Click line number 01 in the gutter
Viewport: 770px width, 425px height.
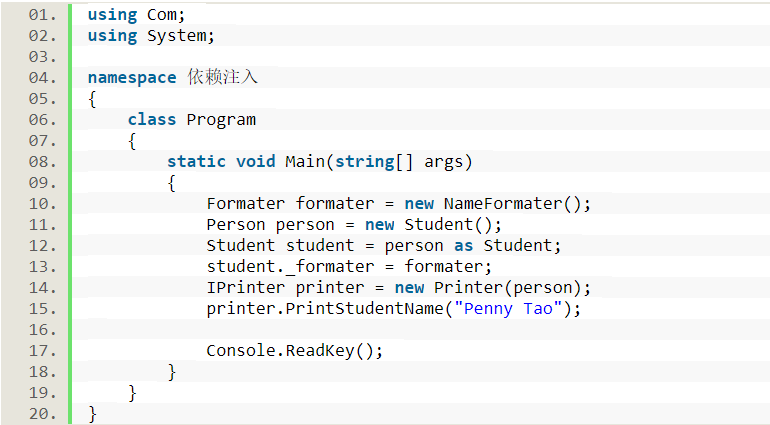(41, 15)
